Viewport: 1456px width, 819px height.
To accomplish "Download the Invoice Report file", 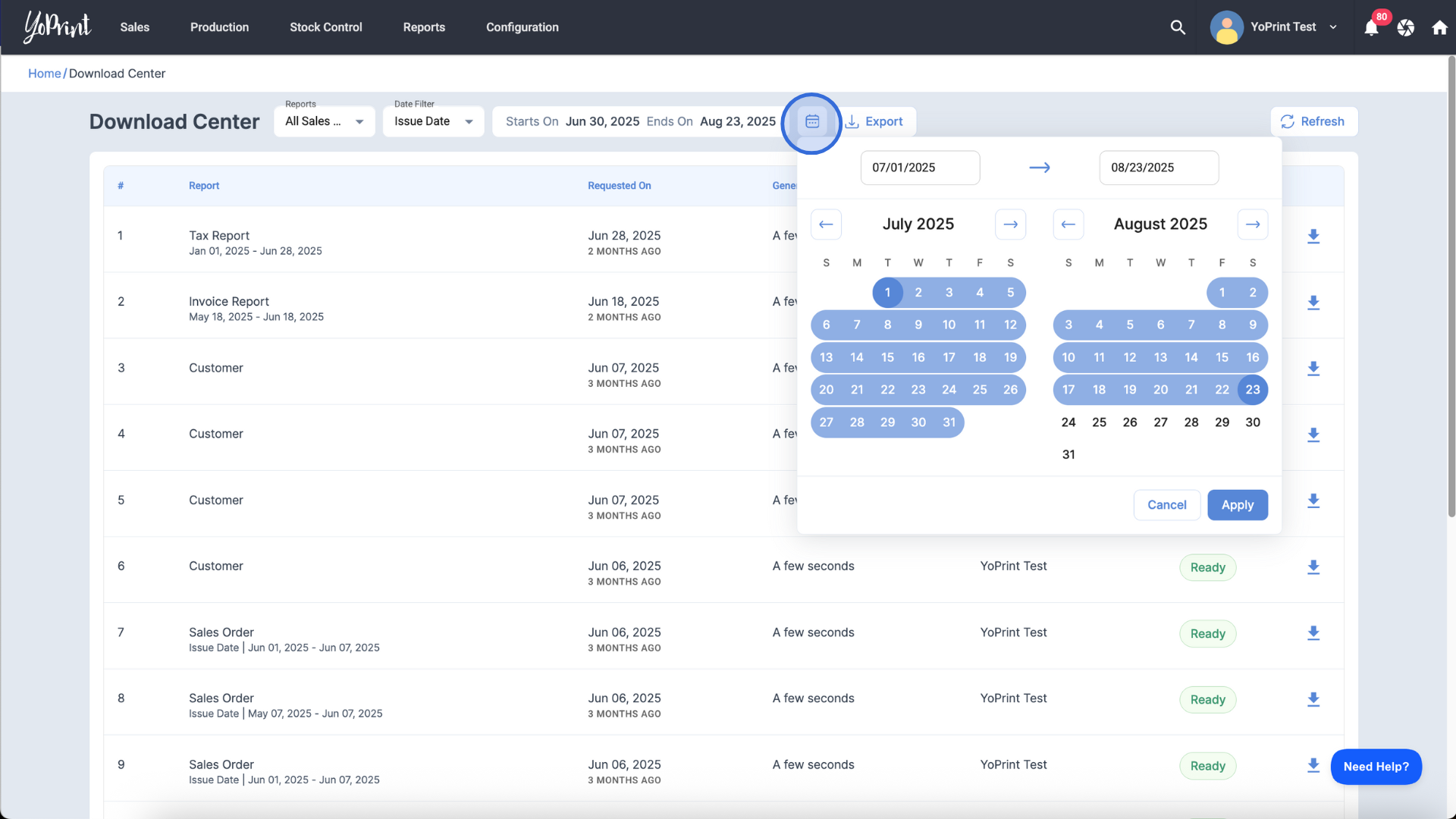I will pos(1313,303).
